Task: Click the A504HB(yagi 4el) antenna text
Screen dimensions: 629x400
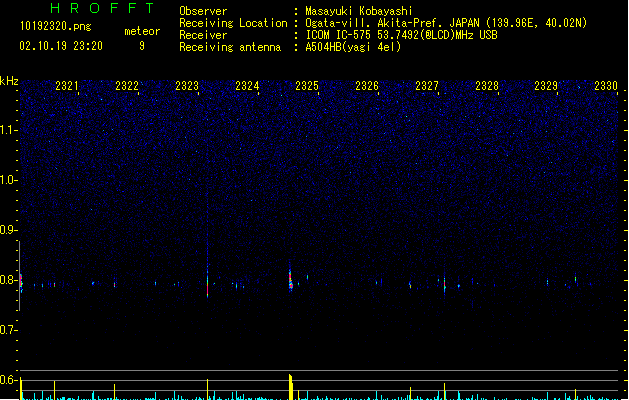Action: point(353,47)
